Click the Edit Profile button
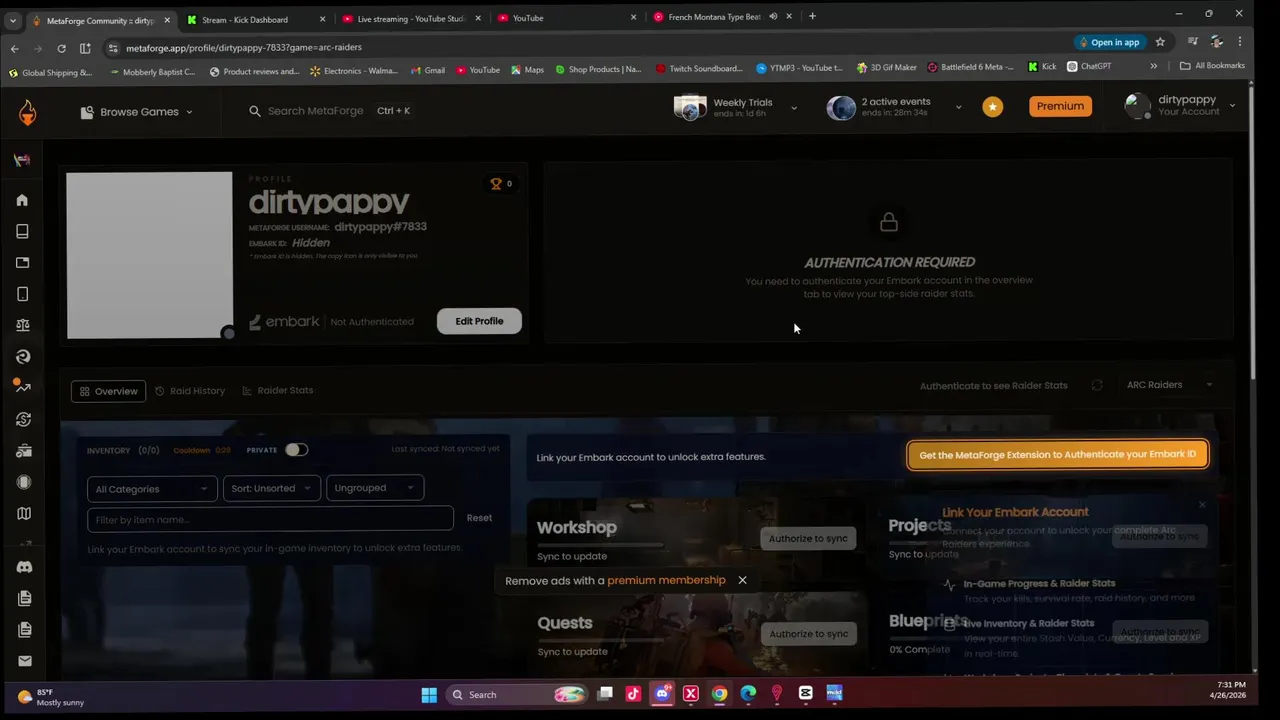This screenshot has height=720, width=1280. coord(479,321)
